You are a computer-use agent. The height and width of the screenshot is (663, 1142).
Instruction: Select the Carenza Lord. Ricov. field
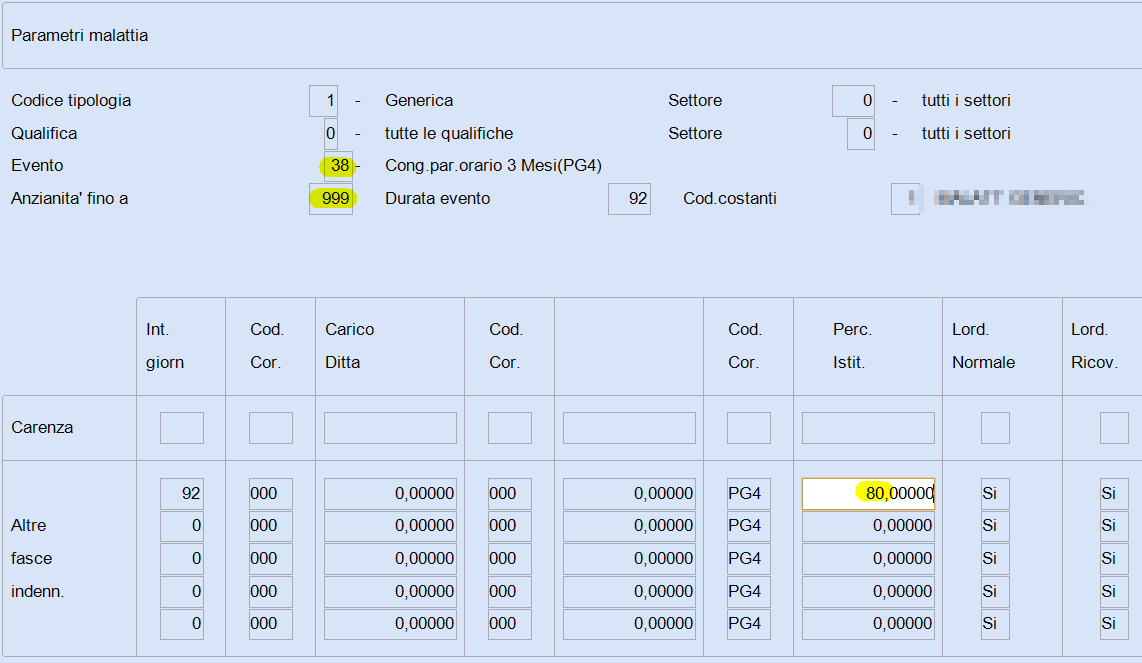1114,428
